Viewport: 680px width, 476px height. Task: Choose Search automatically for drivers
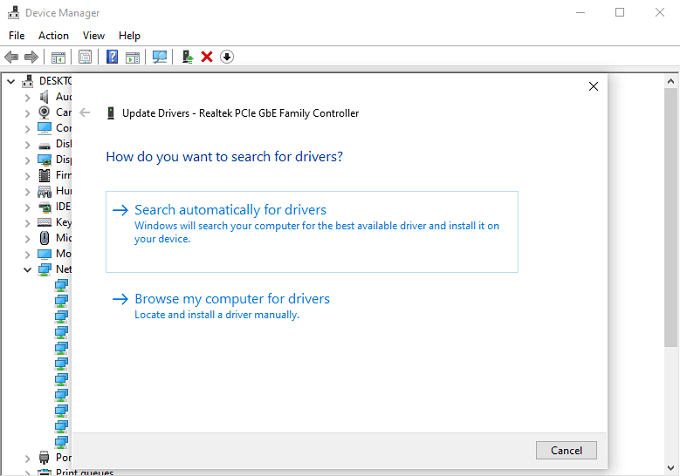230,210
